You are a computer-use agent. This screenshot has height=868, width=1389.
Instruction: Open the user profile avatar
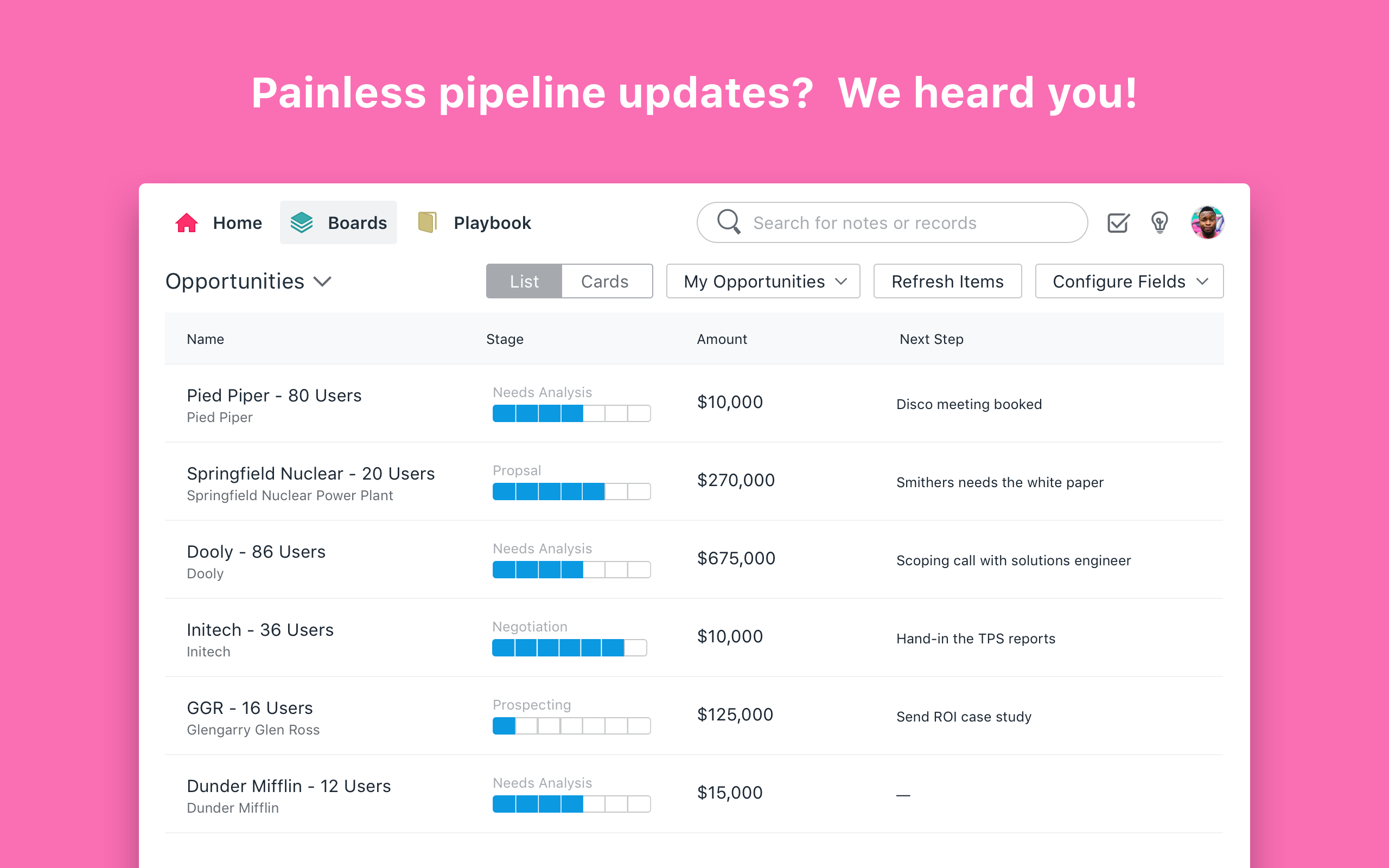[x=1207, y=223]
